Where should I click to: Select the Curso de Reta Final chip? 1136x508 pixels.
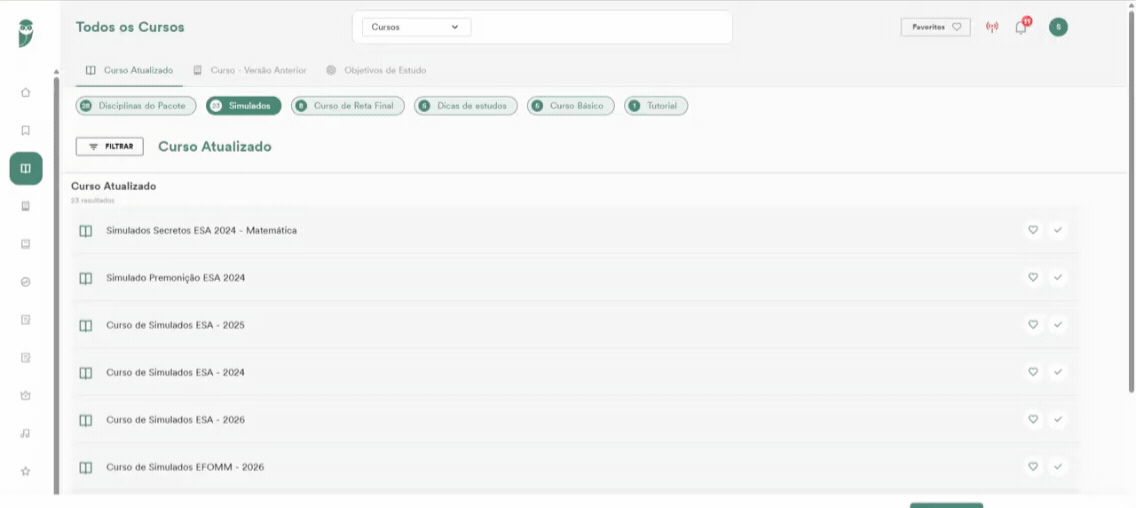[x=348, y=106]
